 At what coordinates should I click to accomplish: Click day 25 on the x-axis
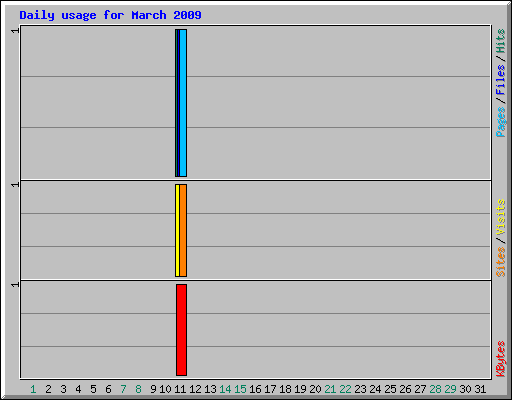click(390, 389)
